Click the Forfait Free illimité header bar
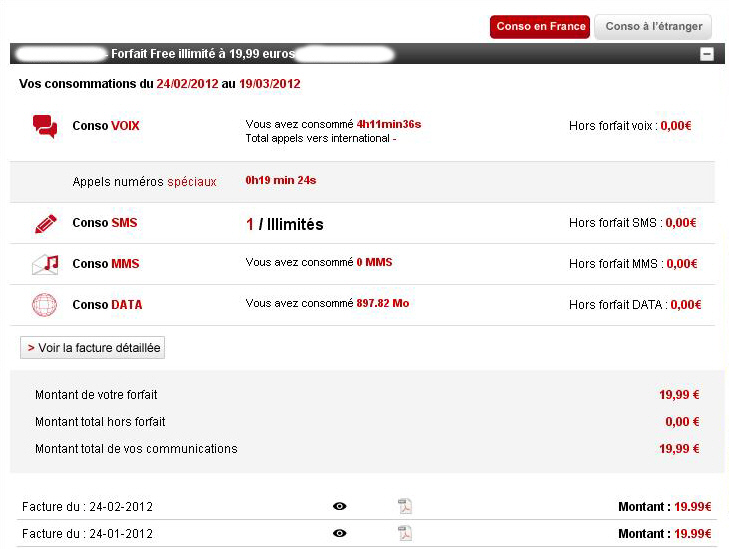Viewport: 729px width, 549px height. click(x=367, y=54)
